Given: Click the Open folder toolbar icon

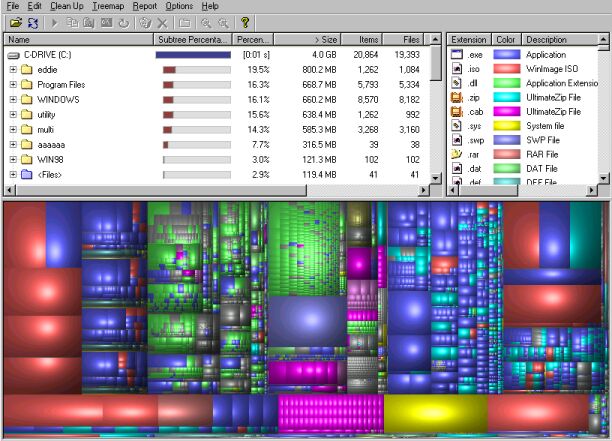Looking at the screenshot, I should (x=16, y=23).
